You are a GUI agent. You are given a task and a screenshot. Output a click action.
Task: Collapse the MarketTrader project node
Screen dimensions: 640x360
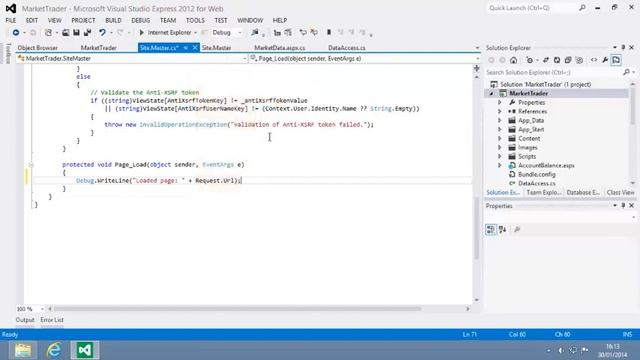coord(492,93)
